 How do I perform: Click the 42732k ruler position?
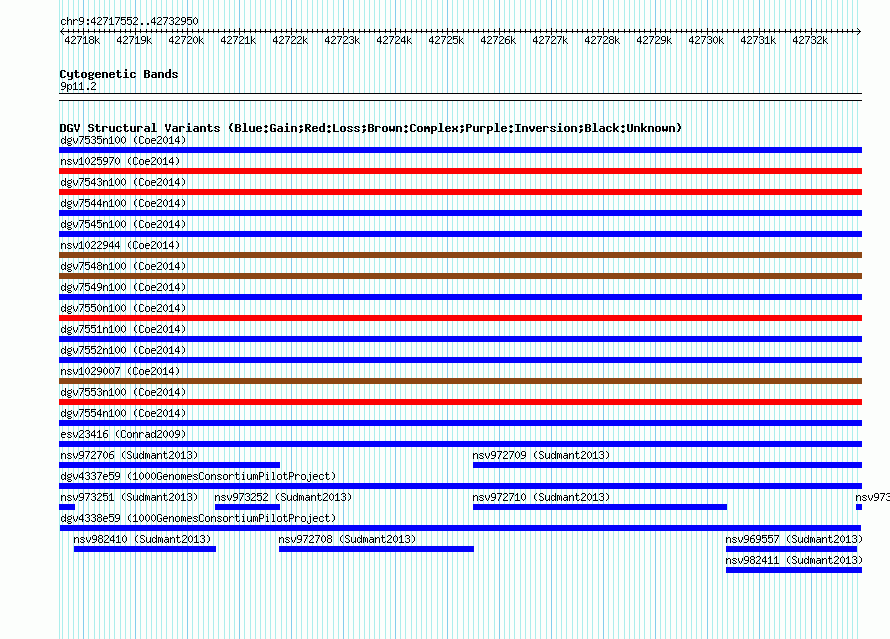(810, 40)
